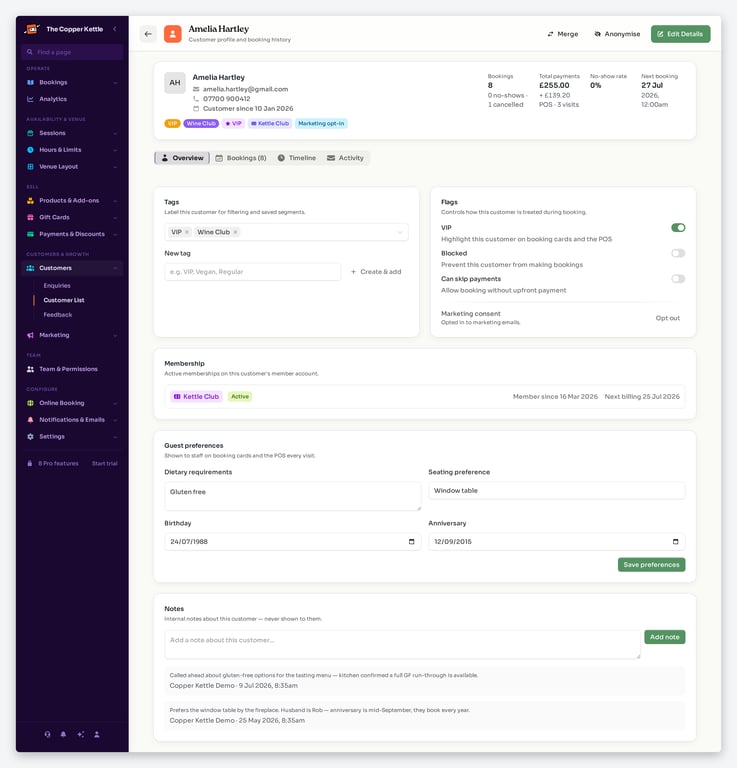Click the sparkle icon at sidebar bottom
The width and height of the screenshot is (737, 768).
(80, 734)
